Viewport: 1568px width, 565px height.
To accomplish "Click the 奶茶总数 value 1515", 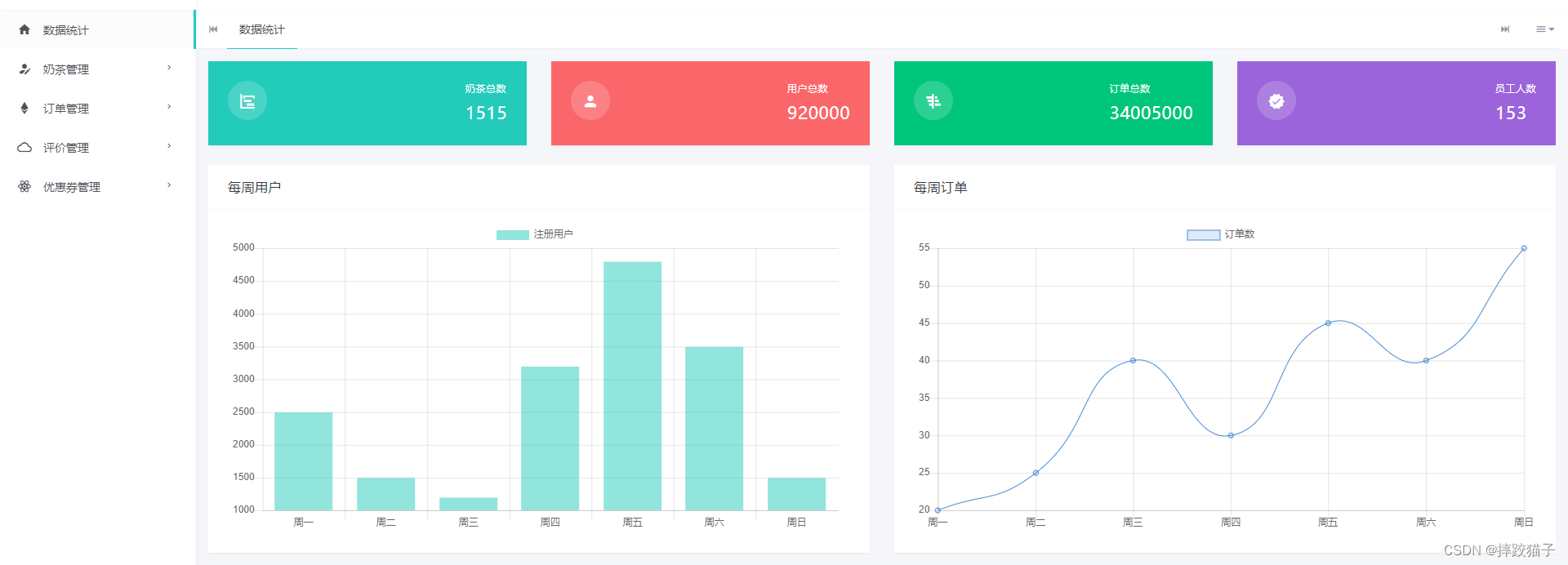I will coord(486,113).
